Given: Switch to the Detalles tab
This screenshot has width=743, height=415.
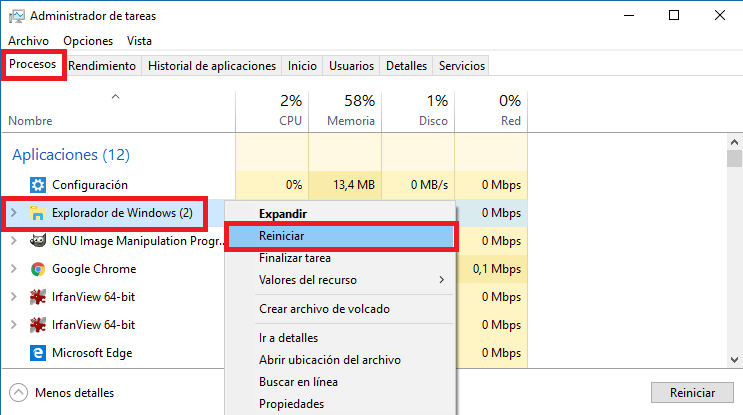Looking at the screenshot, I should click(x=407, y=66).
